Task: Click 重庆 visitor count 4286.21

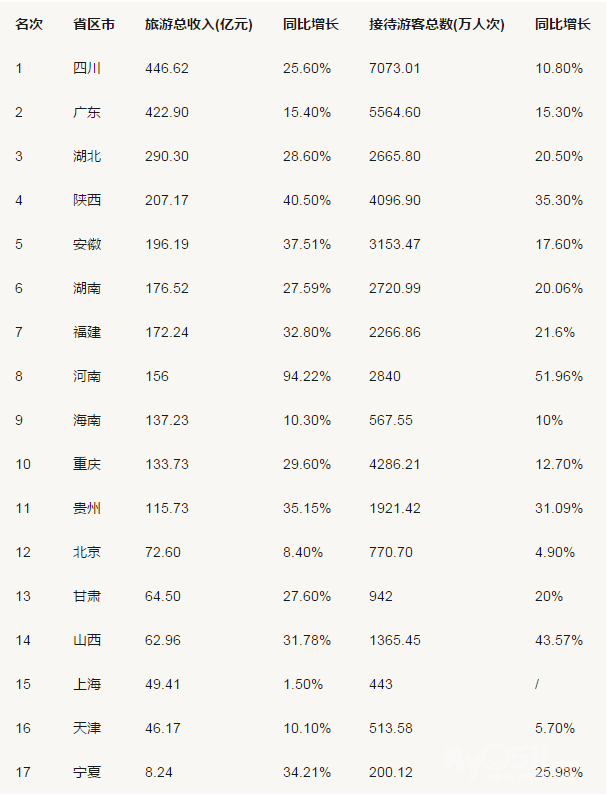Action: click(x=395, y=464)
